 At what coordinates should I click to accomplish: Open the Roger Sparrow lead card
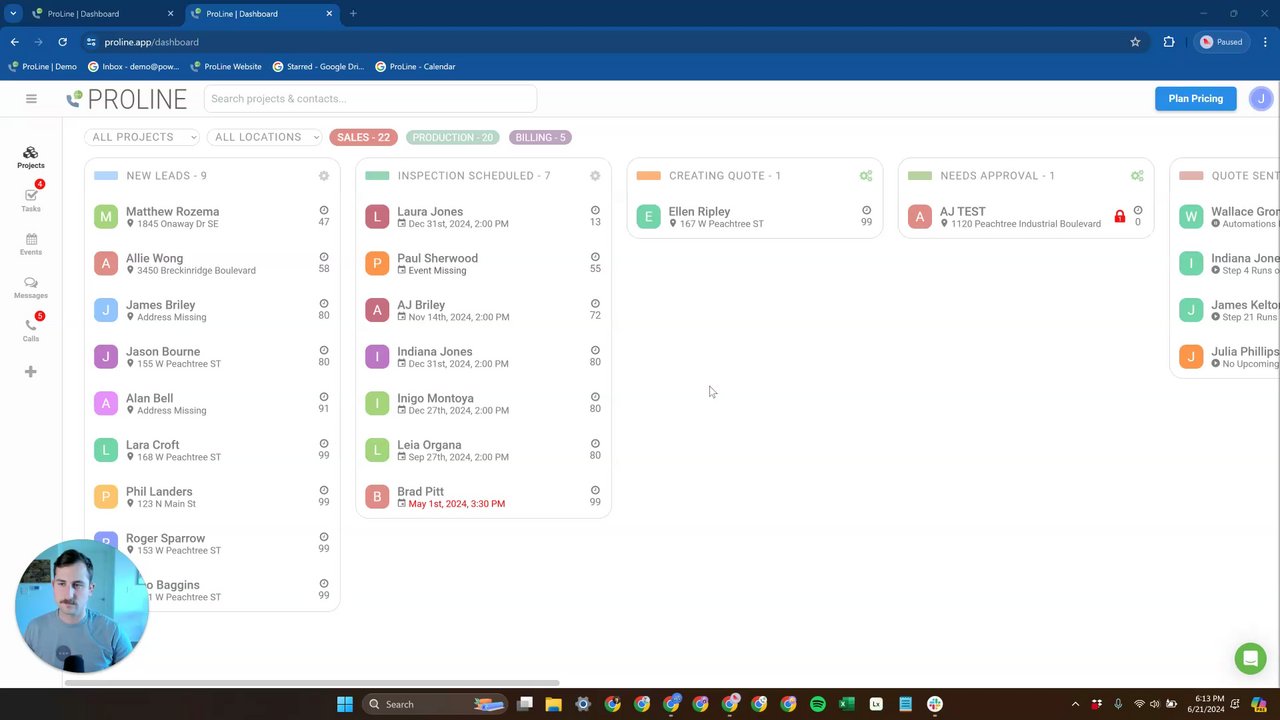coord(212,543)
